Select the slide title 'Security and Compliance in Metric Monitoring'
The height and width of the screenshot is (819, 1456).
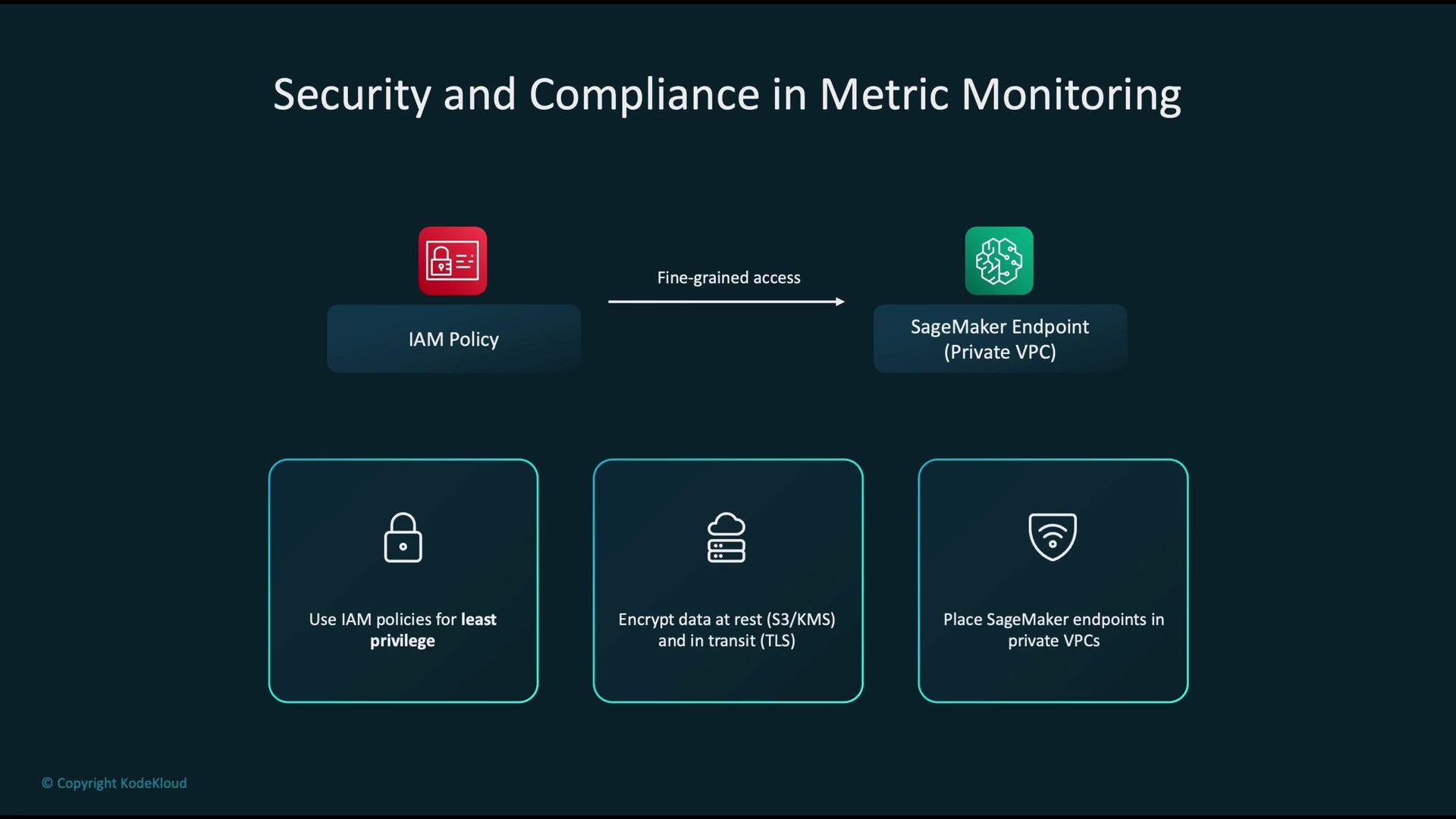pyautogui.click(x=726, y=96)
